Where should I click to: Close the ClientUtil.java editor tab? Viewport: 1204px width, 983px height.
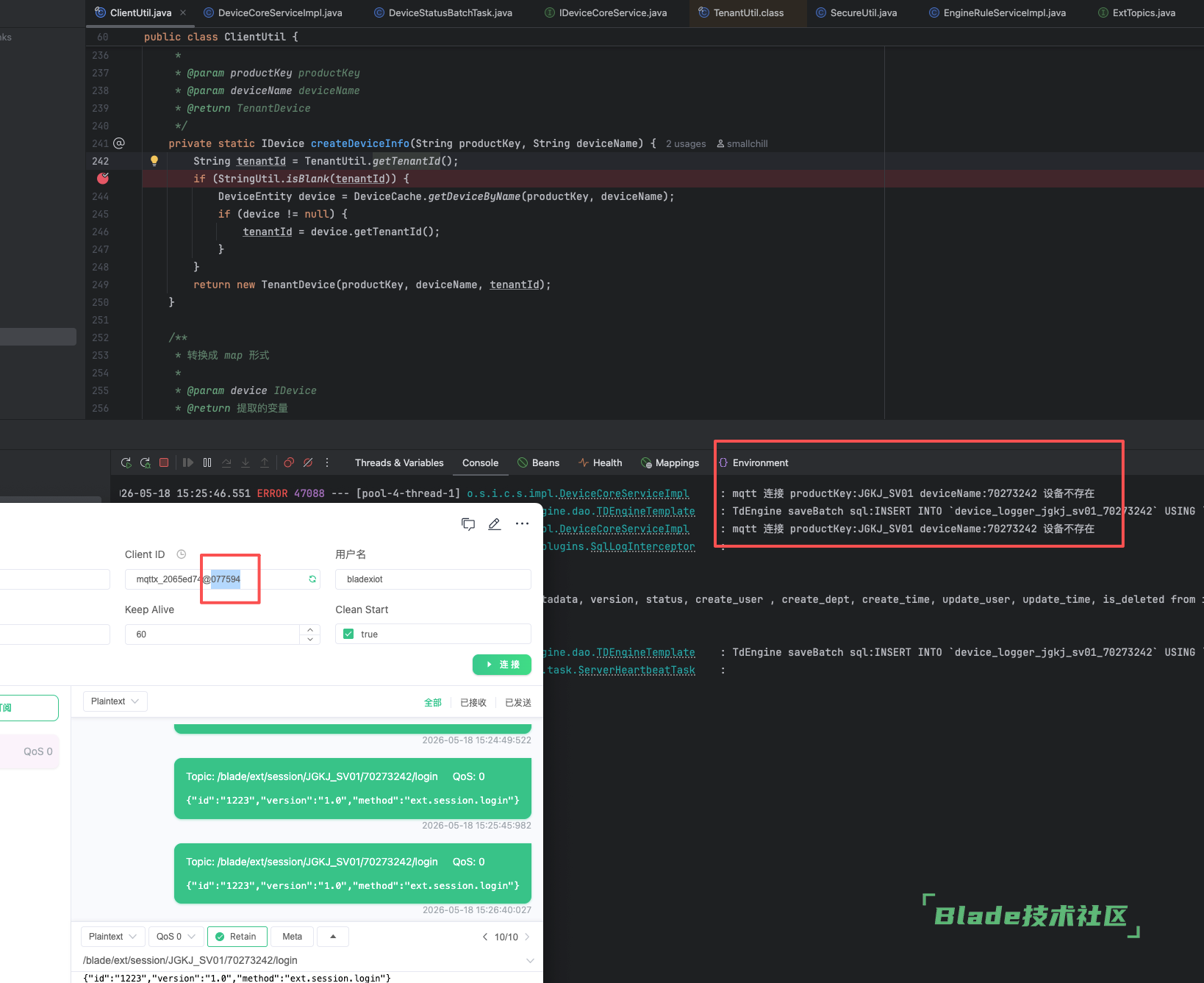click(183, 12)
